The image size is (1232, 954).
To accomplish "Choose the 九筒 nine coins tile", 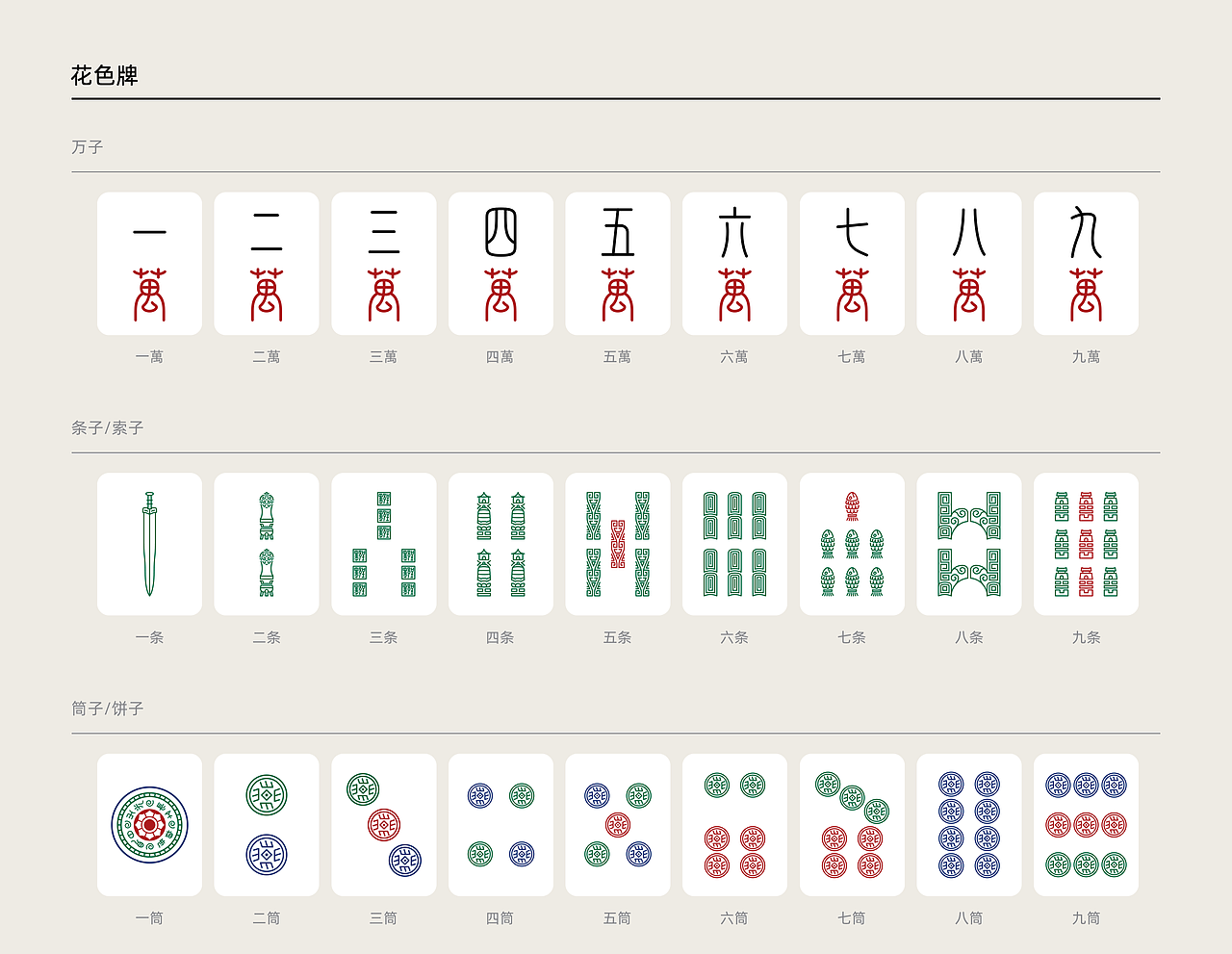I will pos(1086,825).
